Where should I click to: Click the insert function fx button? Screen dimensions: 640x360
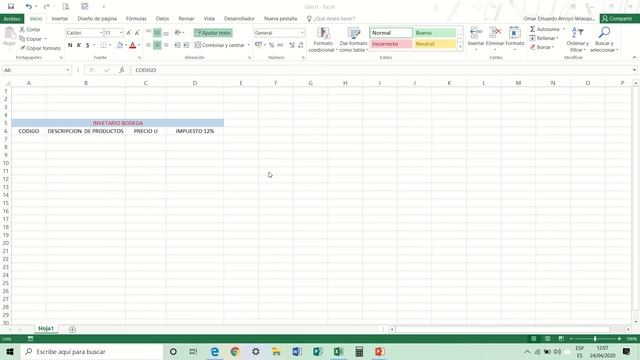[121, 70]
